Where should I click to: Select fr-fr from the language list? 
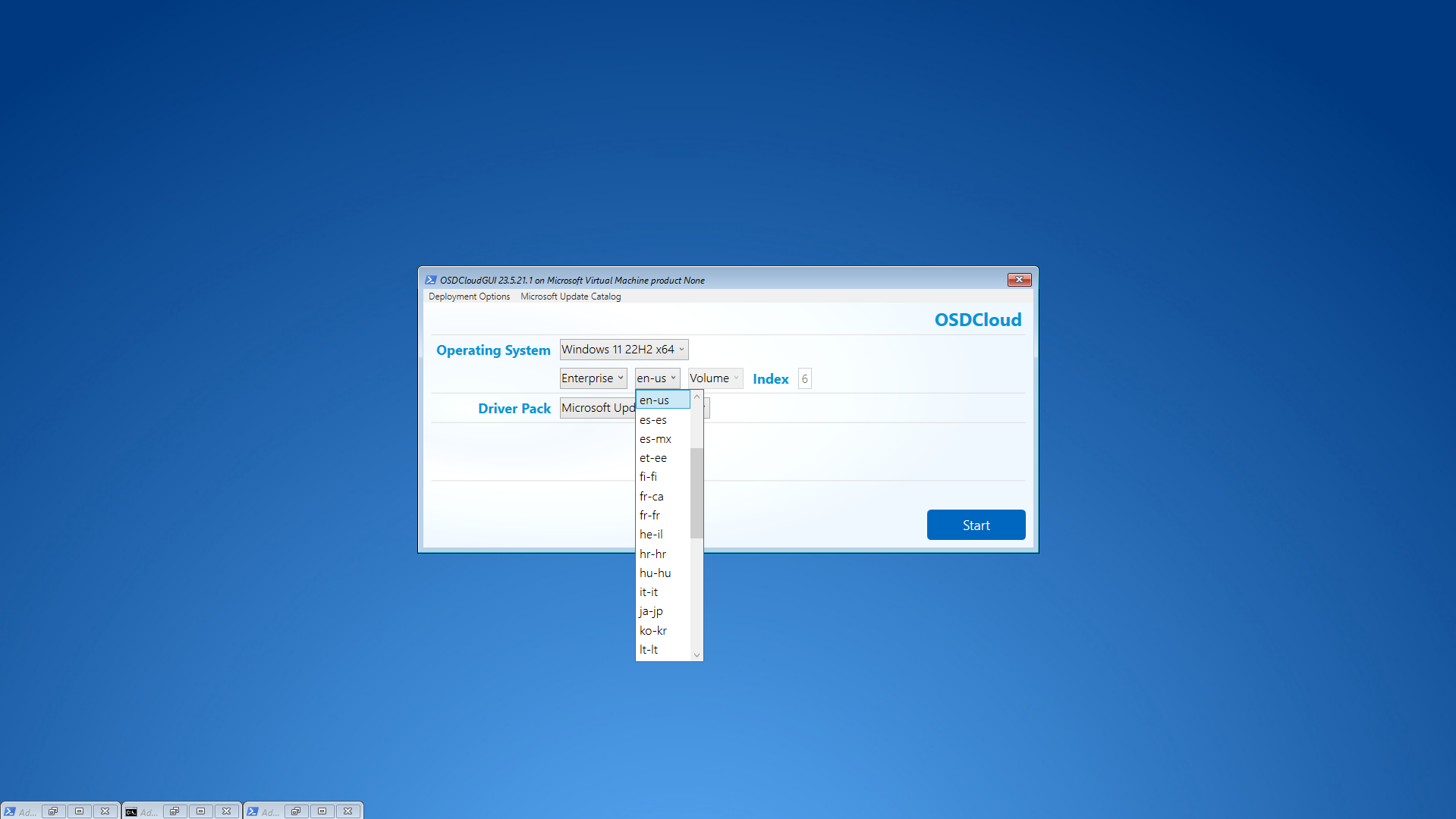pyautogui.click(x=650, y=516)
